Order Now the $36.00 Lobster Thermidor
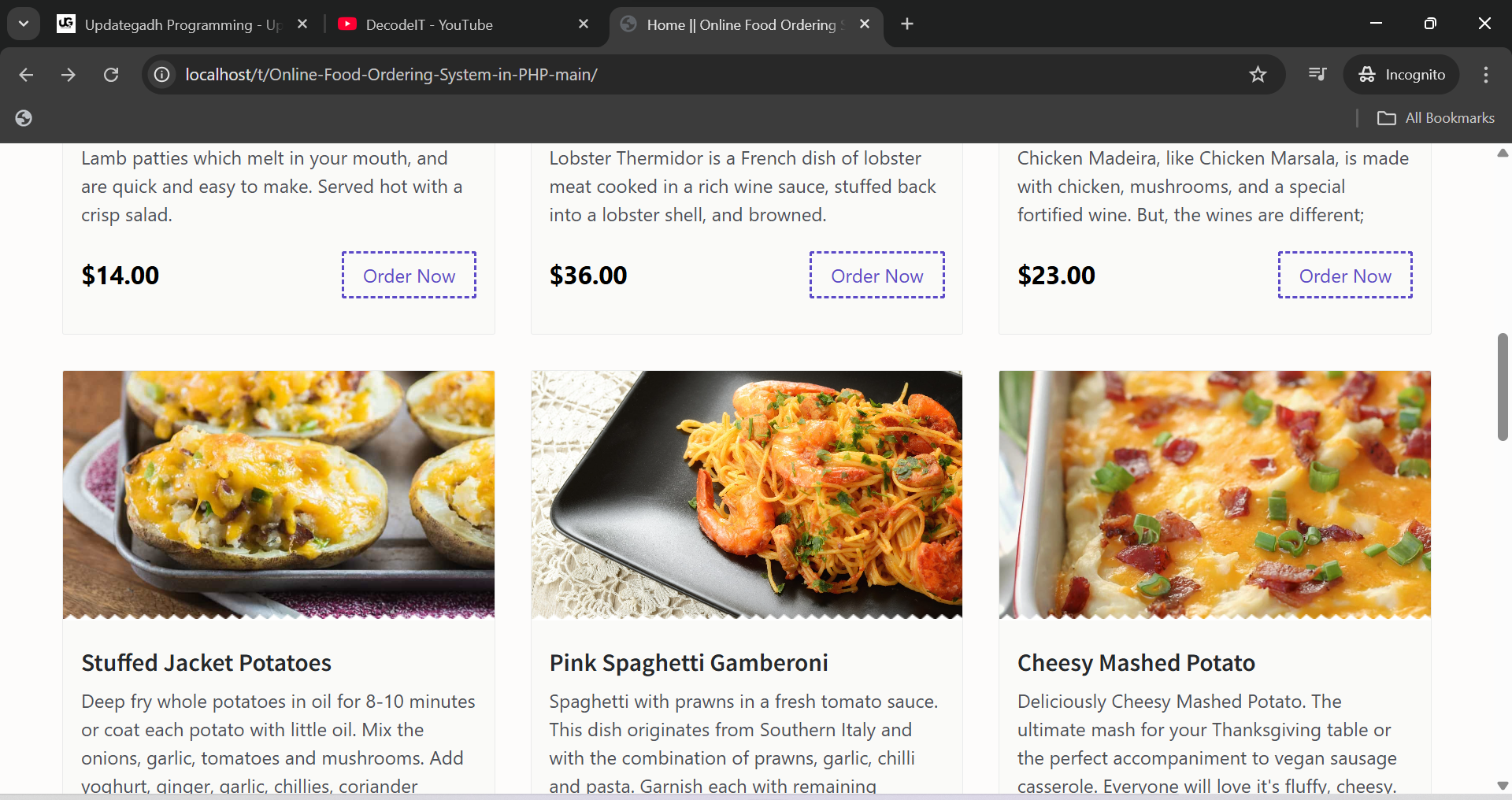 [x=876, y=276]
